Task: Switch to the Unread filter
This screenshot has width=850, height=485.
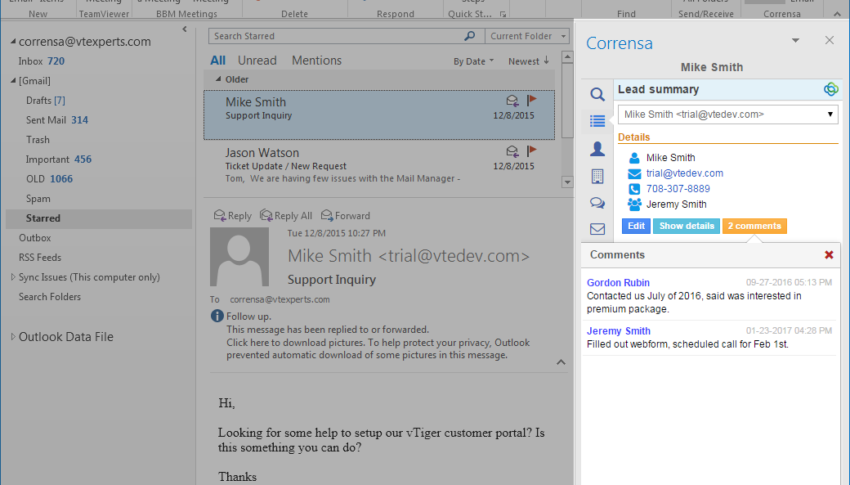Action: click(257, 61)
